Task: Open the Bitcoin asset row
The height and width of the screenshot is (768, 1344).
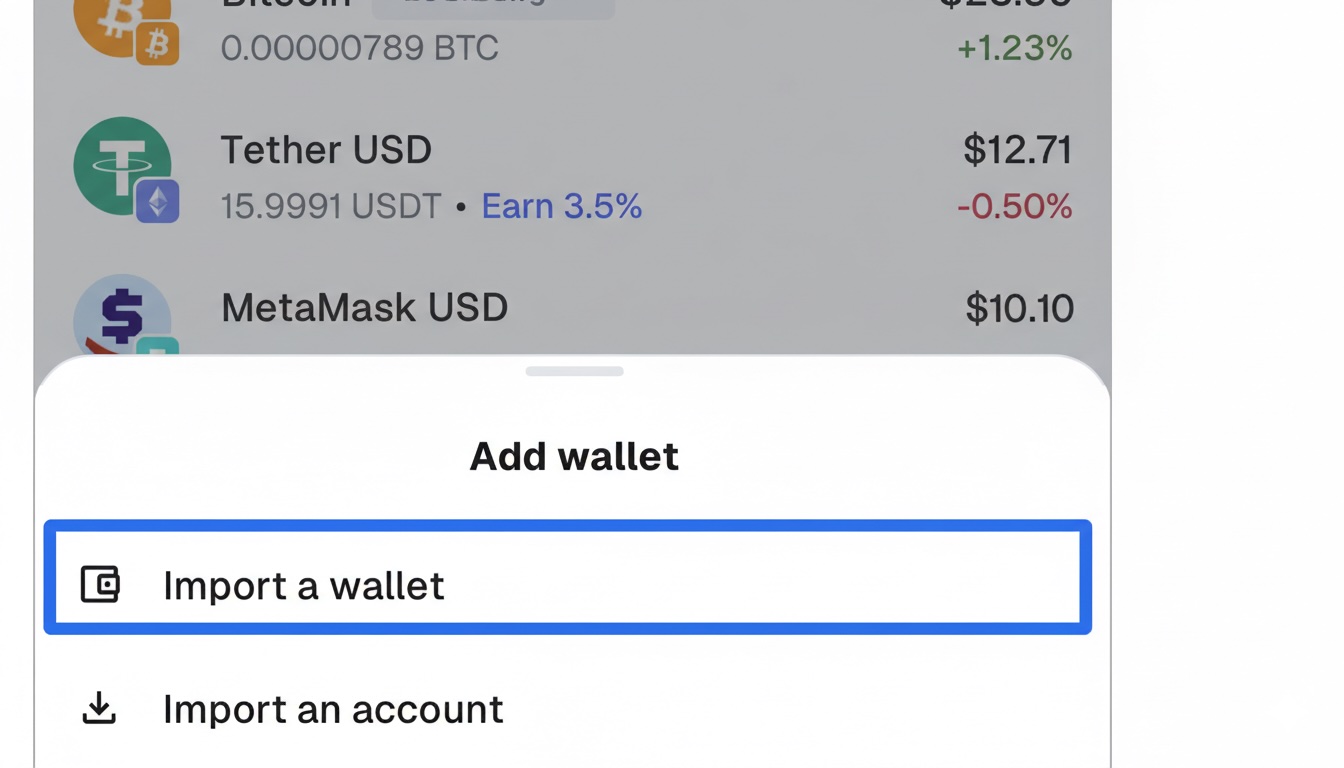Action: pos(500,30)
